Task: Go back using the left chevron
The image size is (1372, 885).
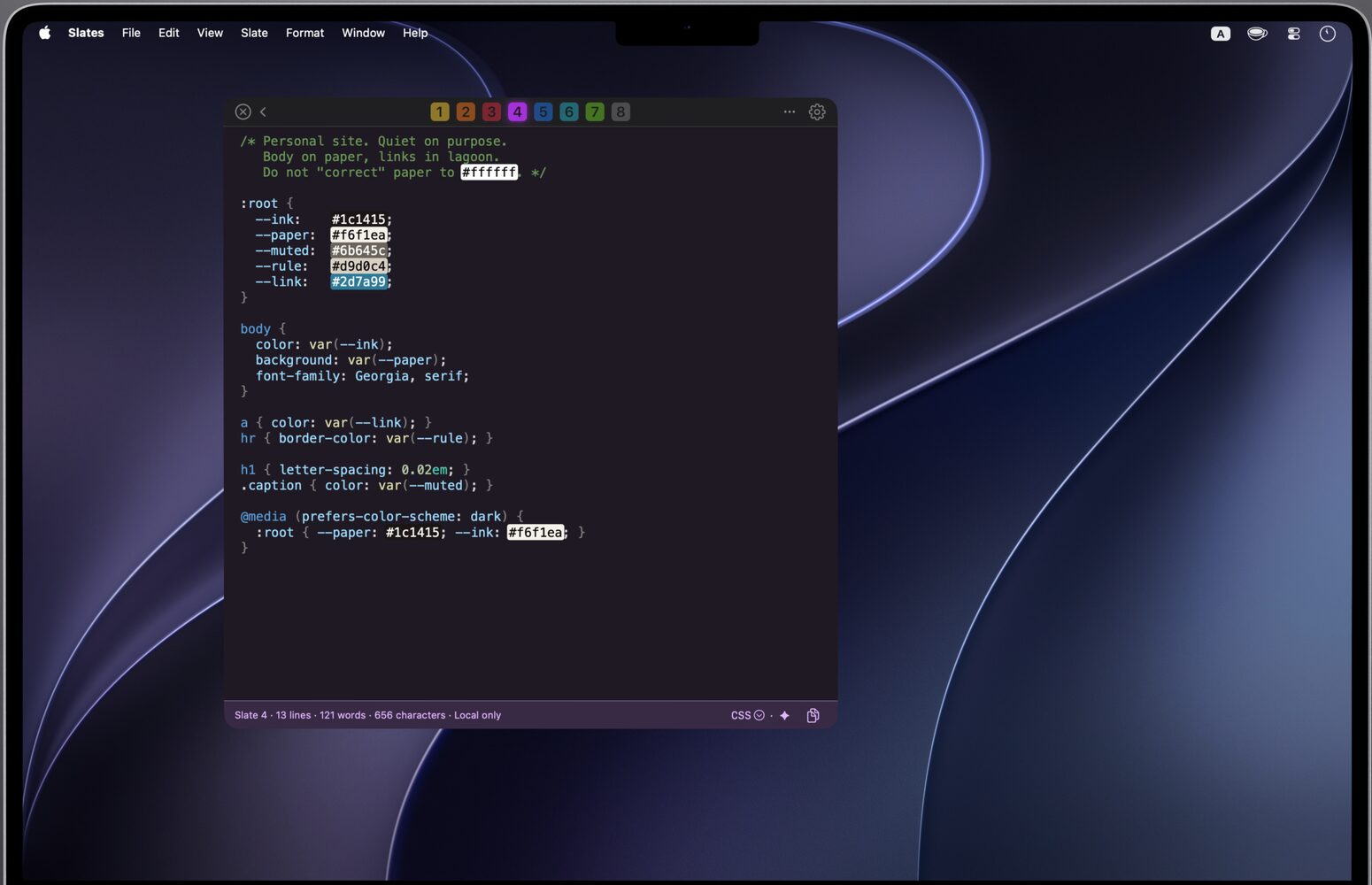Action: point(263,112)
